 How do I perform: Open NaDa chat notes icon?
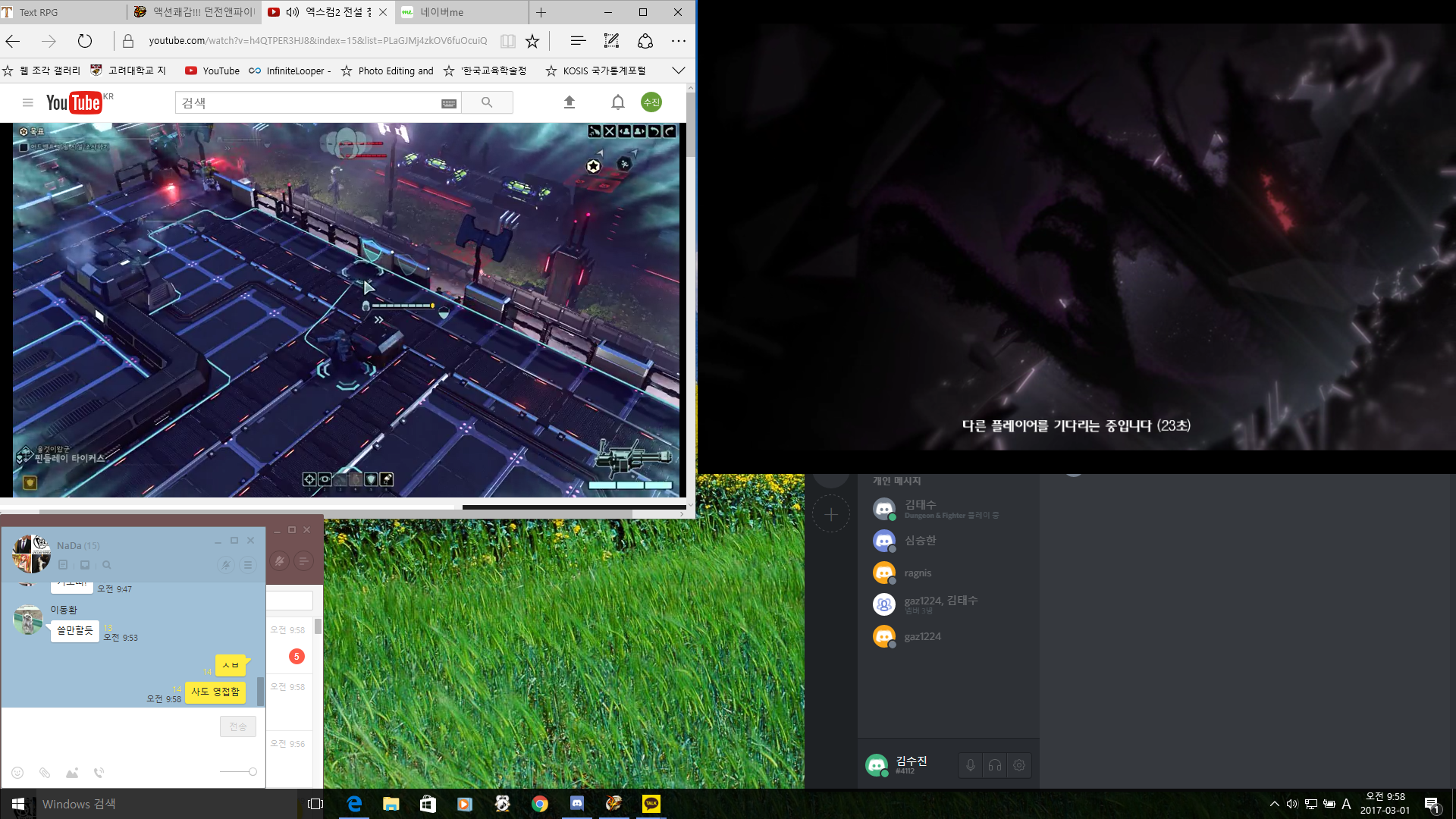coord(63,565)
